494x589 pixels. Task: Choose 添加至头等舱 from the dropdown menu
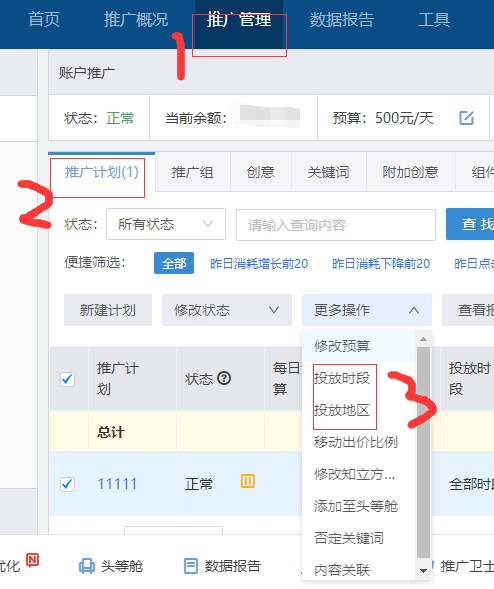358,506
